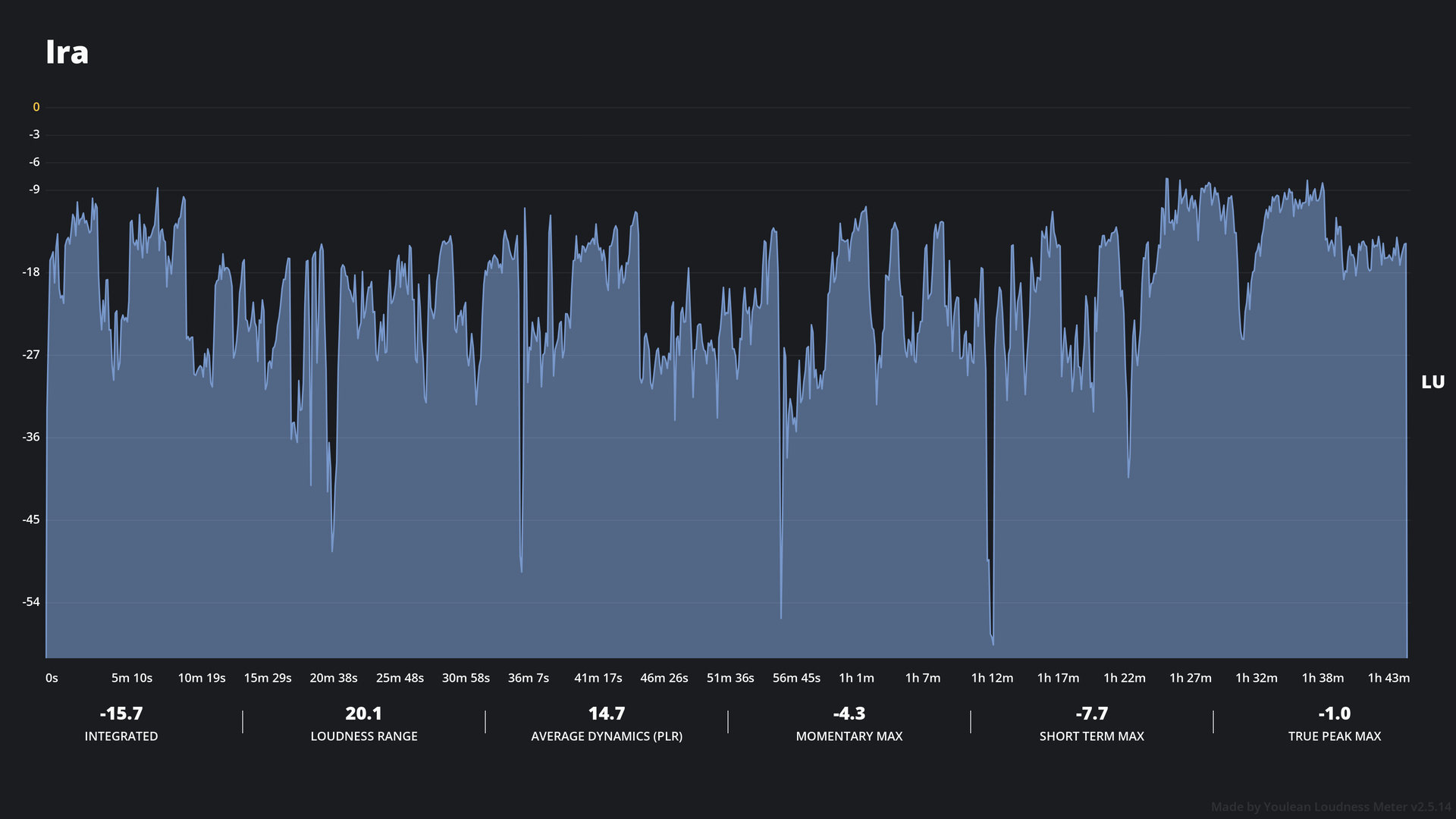Click the -15.7 Integrated value

point(121,714)
